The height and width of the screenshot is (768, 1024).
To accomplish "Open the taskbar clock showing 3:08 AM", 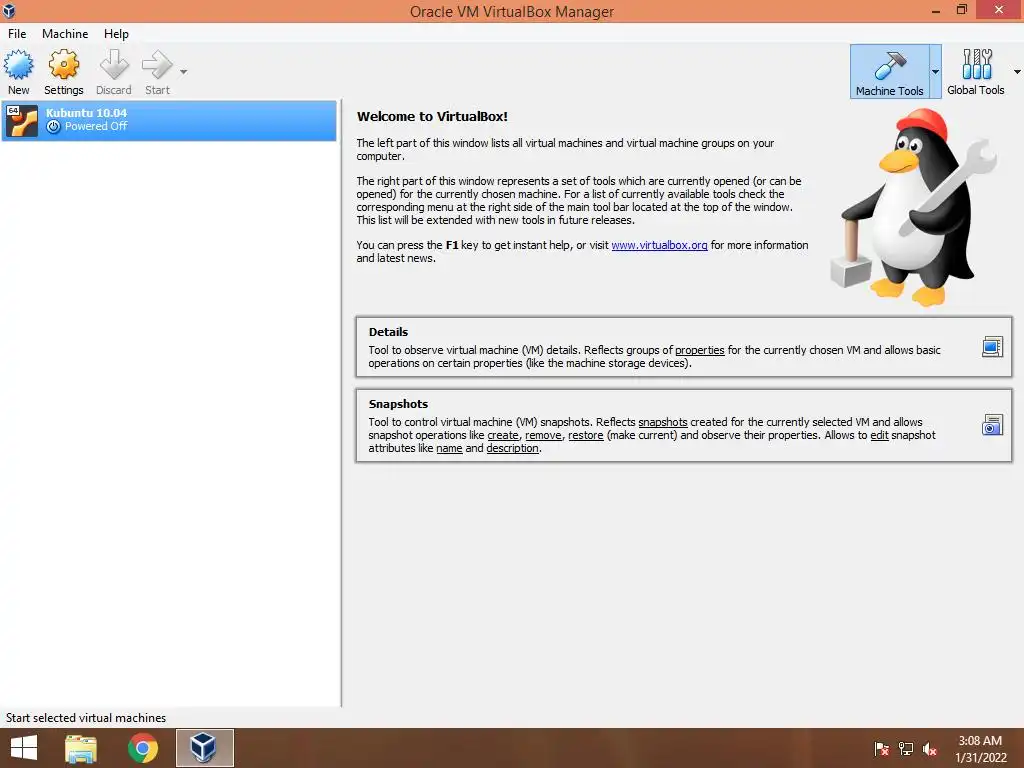I will [x=980, y=749].
